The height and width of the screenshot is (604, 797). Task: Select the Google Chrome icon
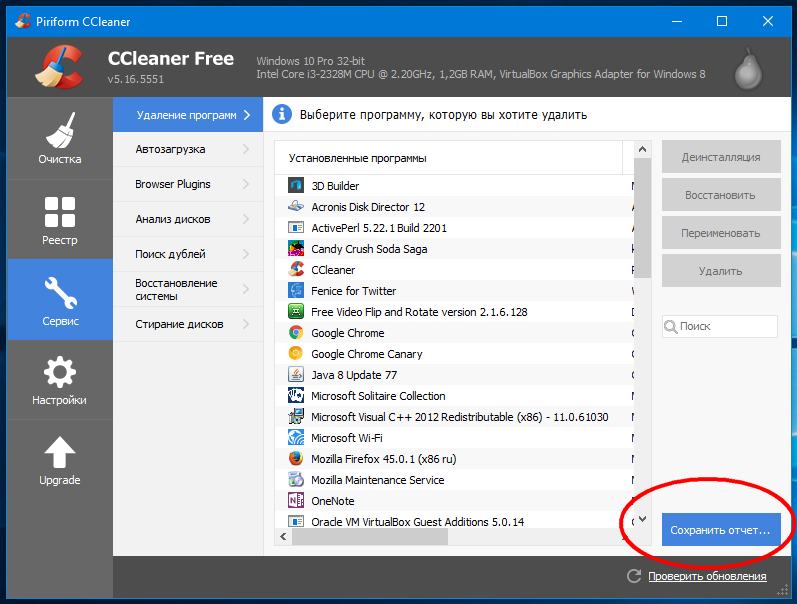point(296,333)
